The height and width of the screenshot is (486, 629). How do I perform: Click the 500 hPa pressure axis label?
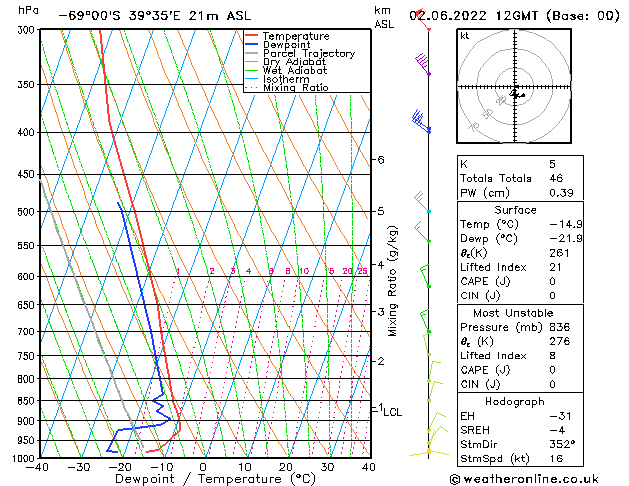pyautogui.click(x=27, y=211)
